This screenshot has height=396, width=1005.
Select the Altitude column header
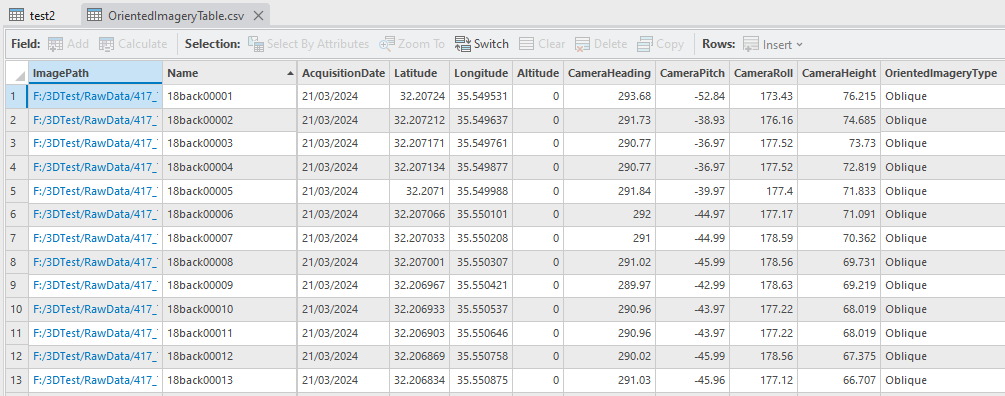tap(538, 73)
